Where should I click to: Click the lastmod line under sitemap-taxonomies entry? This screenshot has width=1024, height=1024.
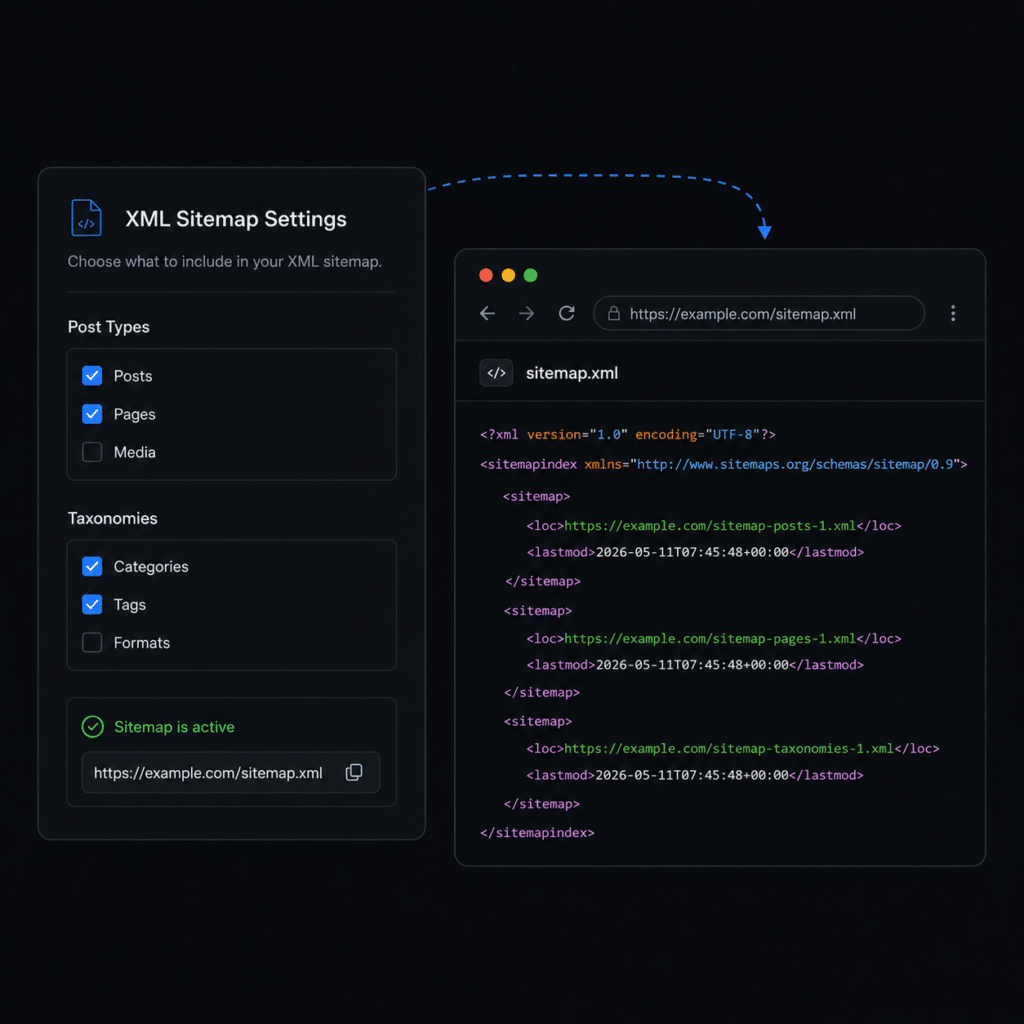coord(695,775)
